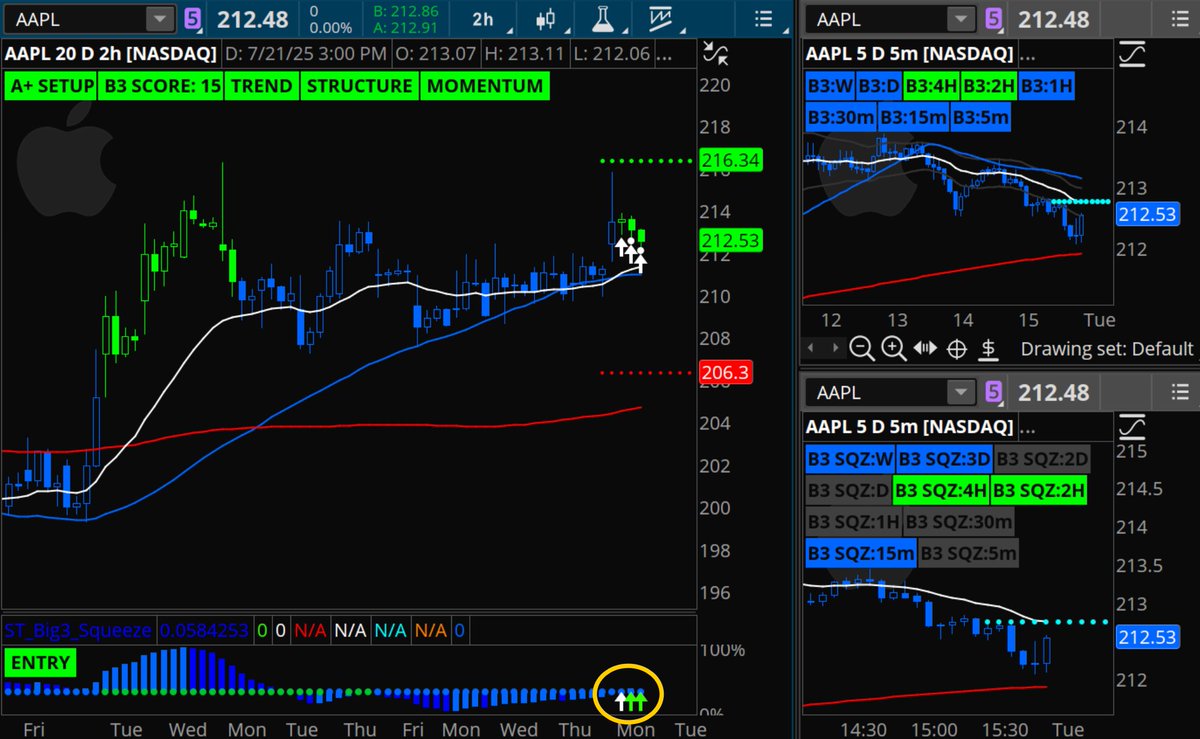Expand the ellipsis in the lower-right chart header
1200x739 pixels.
point(1029,428)
